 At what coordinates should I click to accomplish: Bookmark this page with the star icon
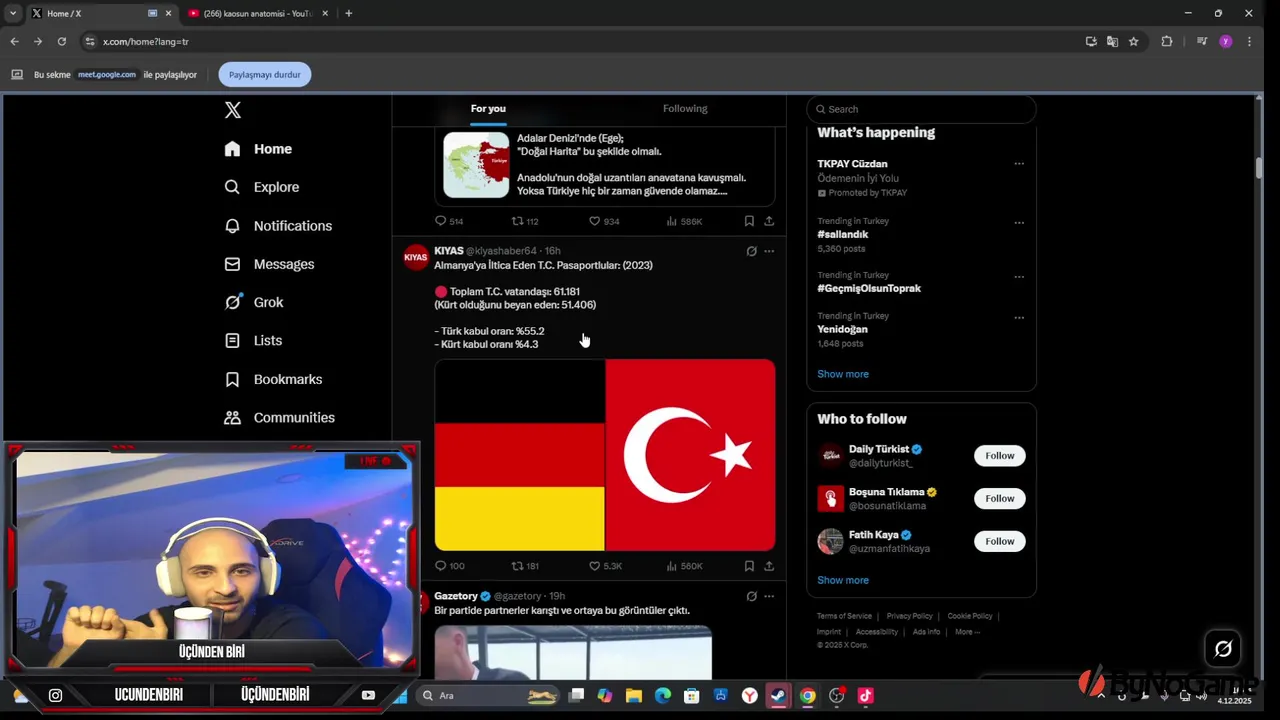click(x=1133, y=42)
